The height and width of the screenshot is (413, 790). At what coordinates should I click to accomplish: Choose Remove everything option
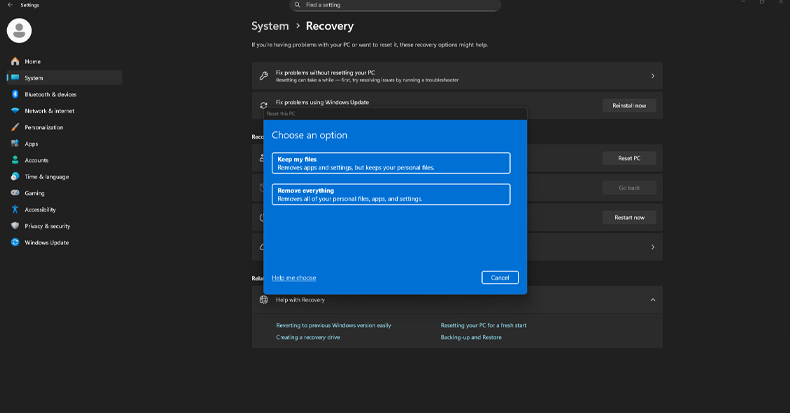(391, 194)
